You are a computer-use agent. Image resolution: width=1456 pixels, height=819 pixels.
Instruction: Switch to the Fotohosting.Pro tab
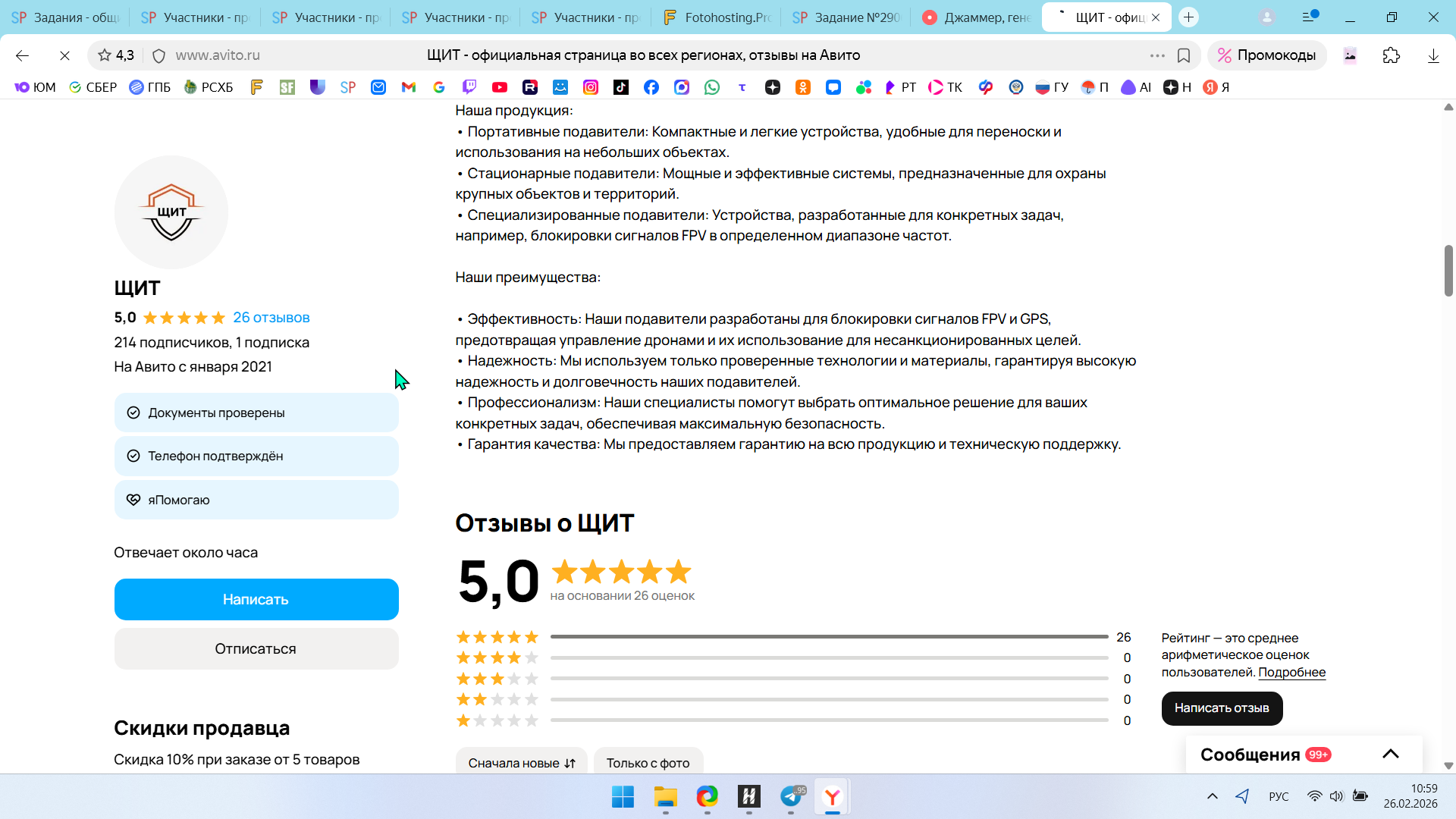717,17
